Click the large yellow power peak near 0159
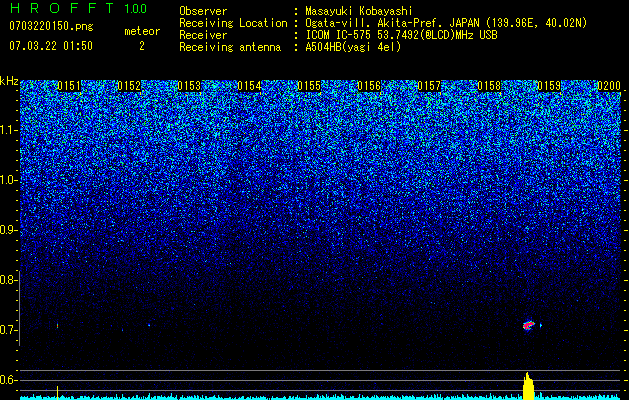Viewport: 629px width, 400px height. click(x=528, y=386)
